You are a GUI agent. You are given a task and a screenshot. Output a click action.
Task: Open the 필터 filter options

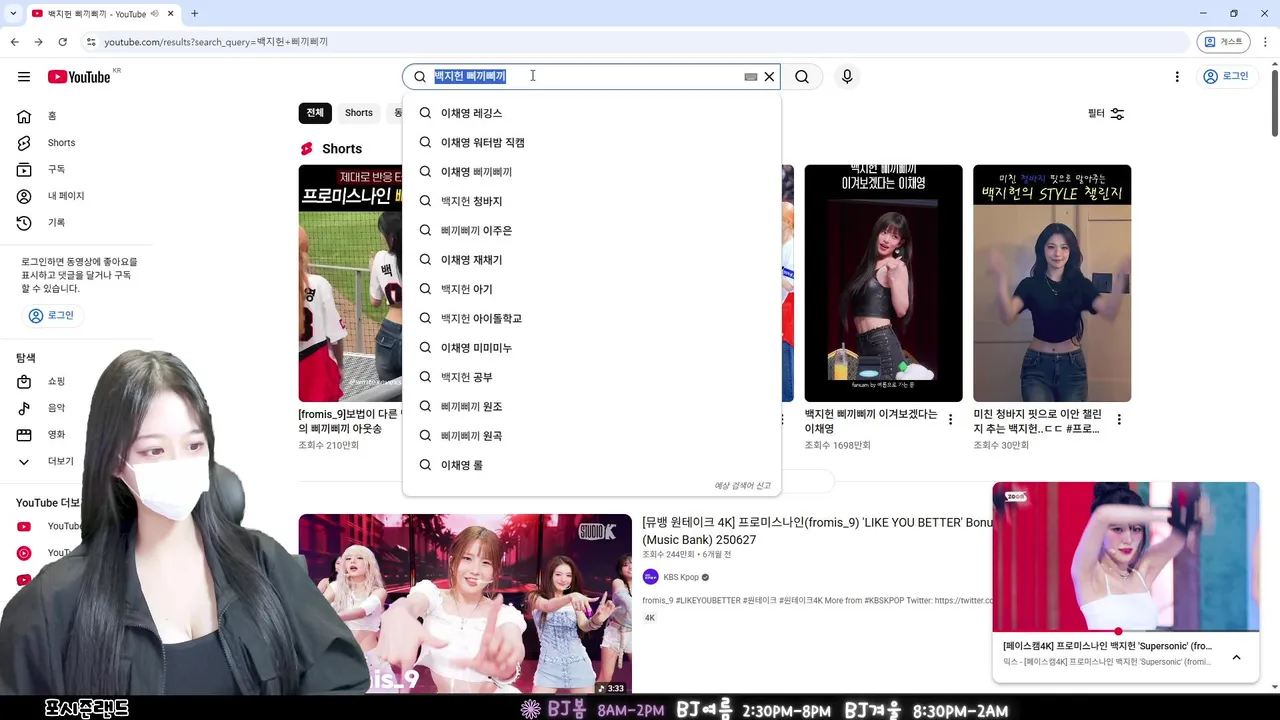(1106, 114)
